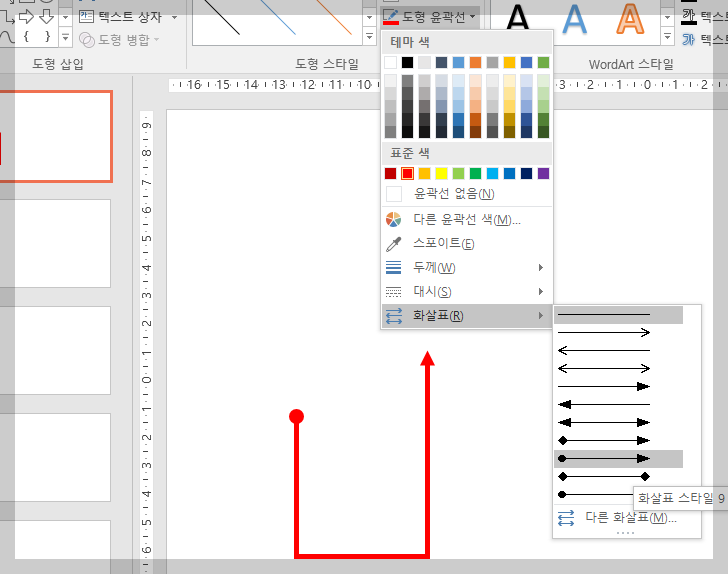Open 다른 윤곽선 색(M) more colors
728x574 pixels.
(x=467, y=219)
